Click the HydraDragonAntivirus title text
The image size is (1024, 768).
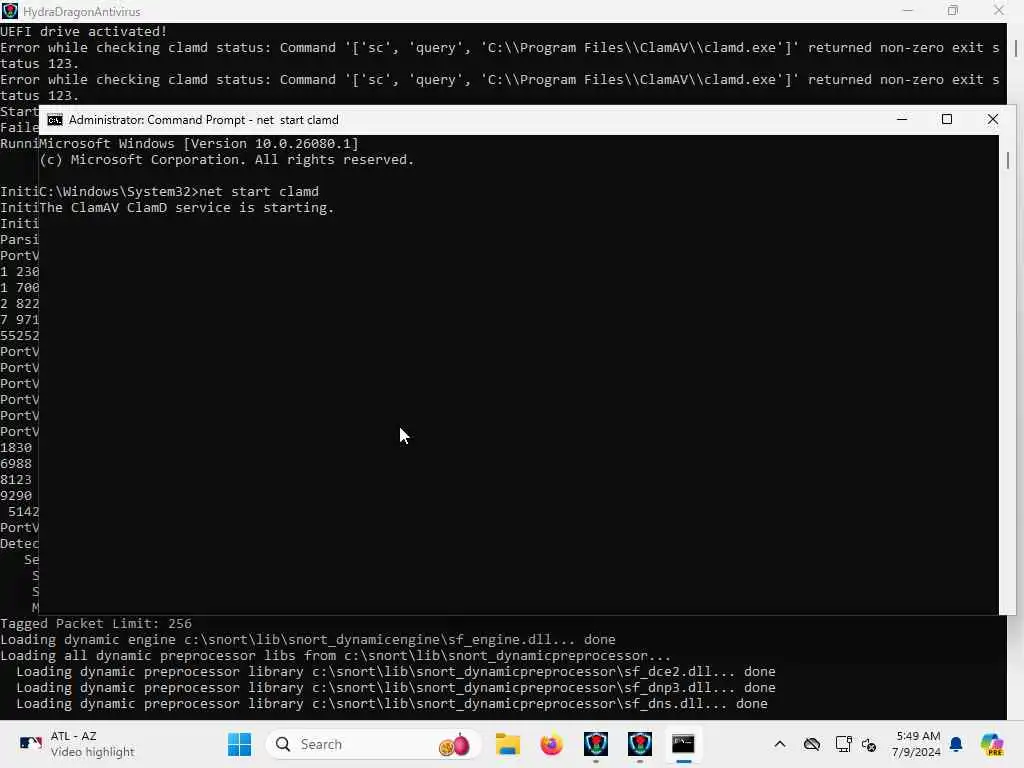82,12
